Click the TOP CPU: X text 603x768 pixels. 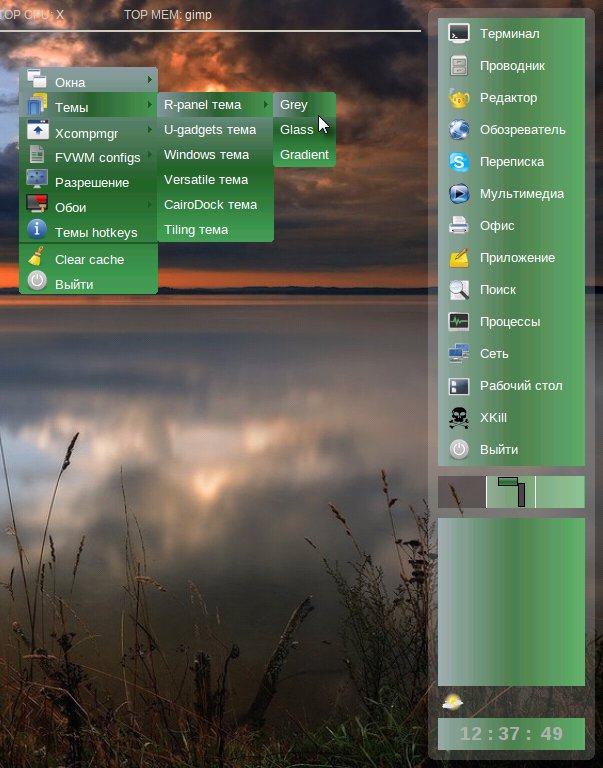point(32,15)
